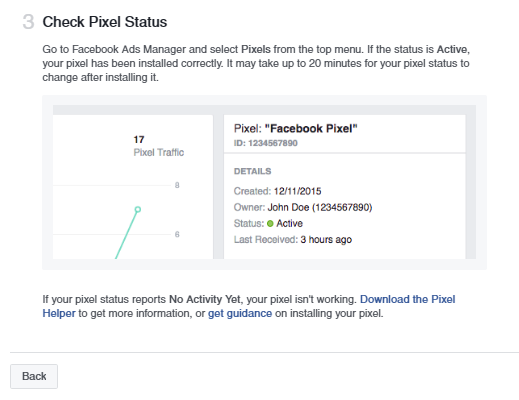Click the Pixel Traffic label
This screenshot has width=519, height=400.
coord(159,153)
